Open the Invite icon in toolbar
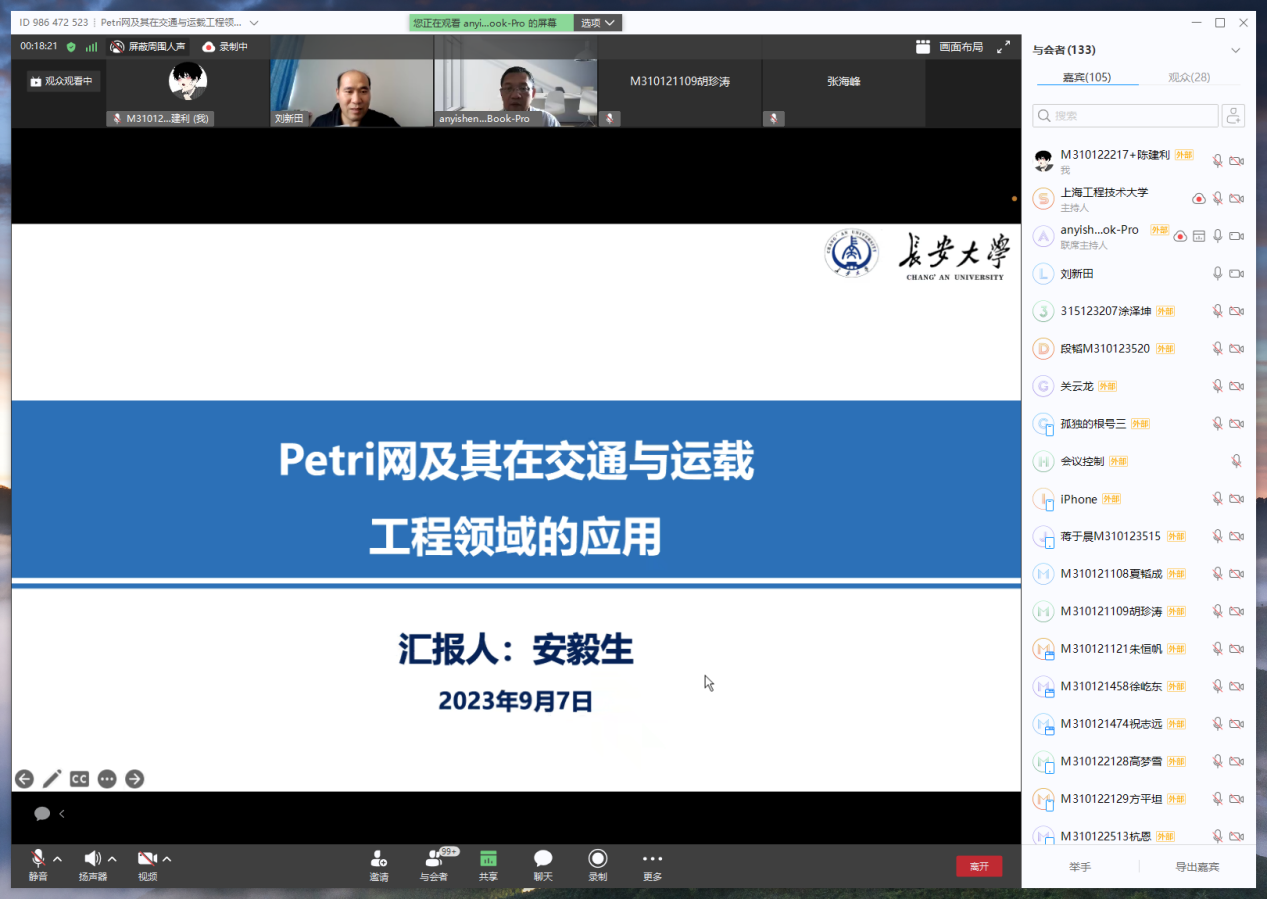 [379, 865]
